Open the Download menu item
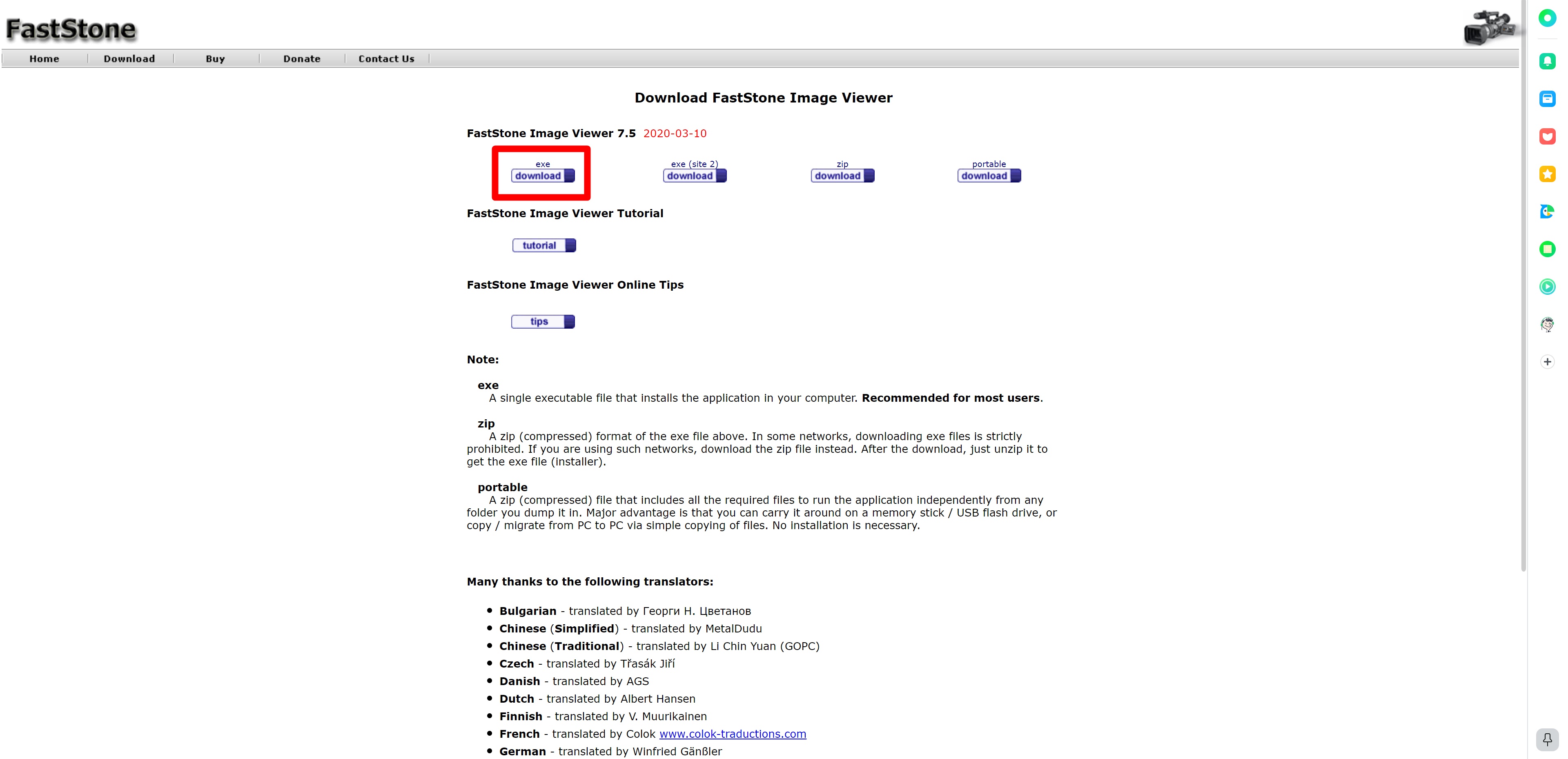The image size is (1568, 759). point(129,59)
